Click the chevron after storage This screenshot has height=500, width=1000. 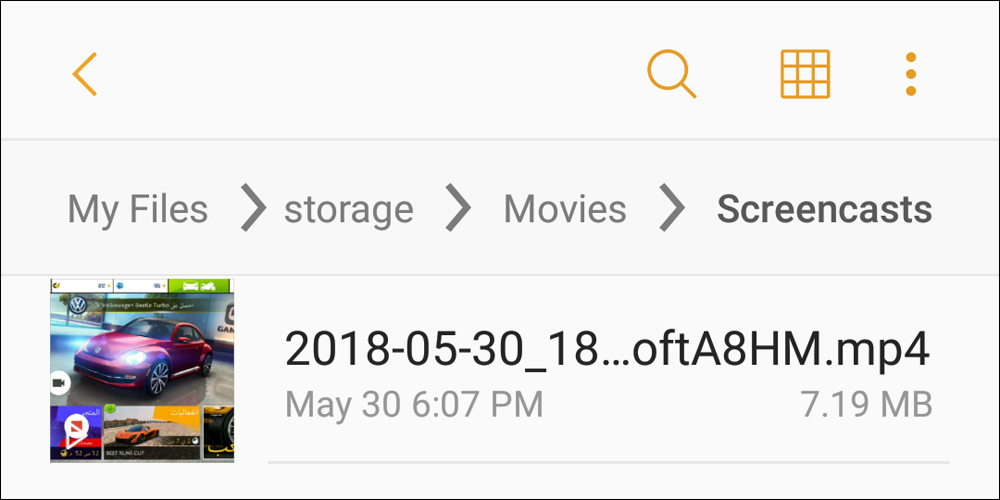click(x=458, y=209)
